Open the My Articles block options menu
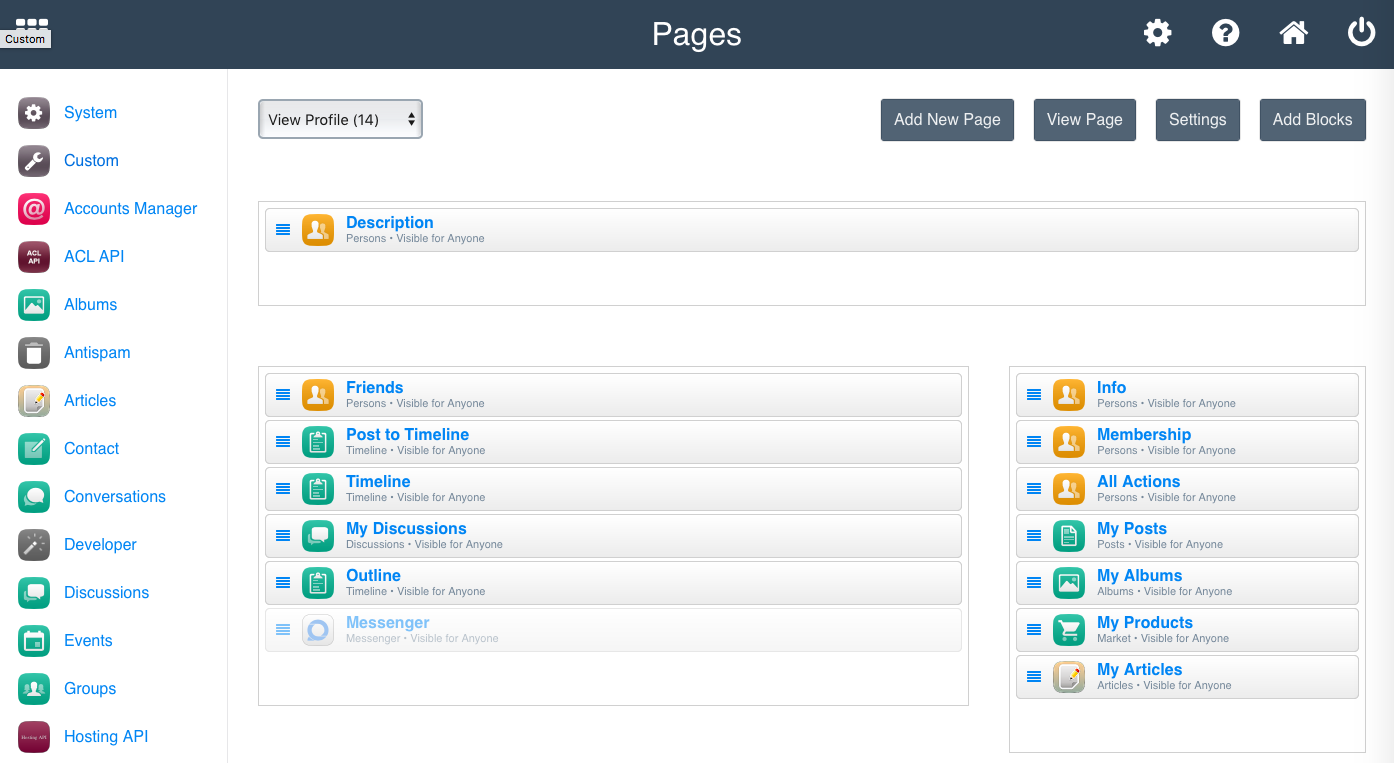This screenshot has width=1394, height=763. 1033,677
